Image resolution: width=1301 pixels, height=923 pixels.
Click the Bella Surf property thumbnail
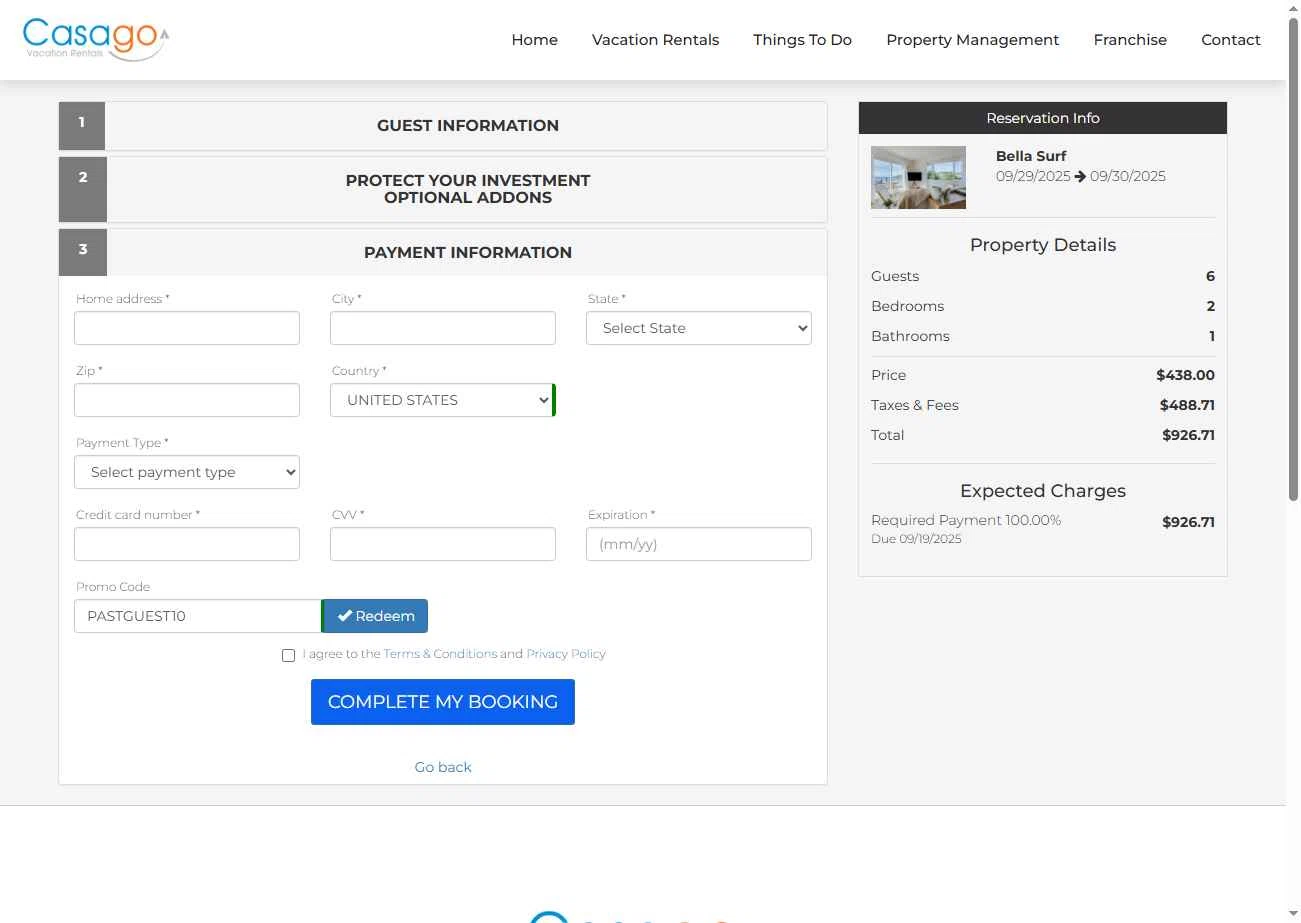[x=918, y=177]
